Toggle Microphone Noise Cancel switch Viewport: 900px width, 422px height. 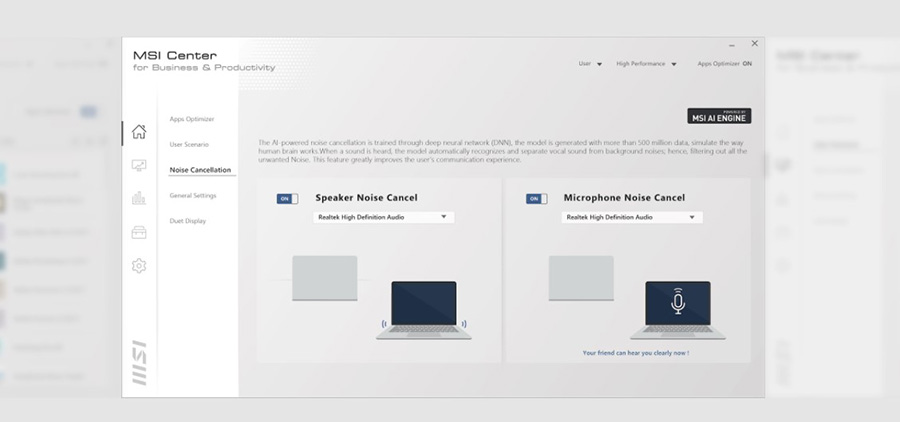coord(536,199)
